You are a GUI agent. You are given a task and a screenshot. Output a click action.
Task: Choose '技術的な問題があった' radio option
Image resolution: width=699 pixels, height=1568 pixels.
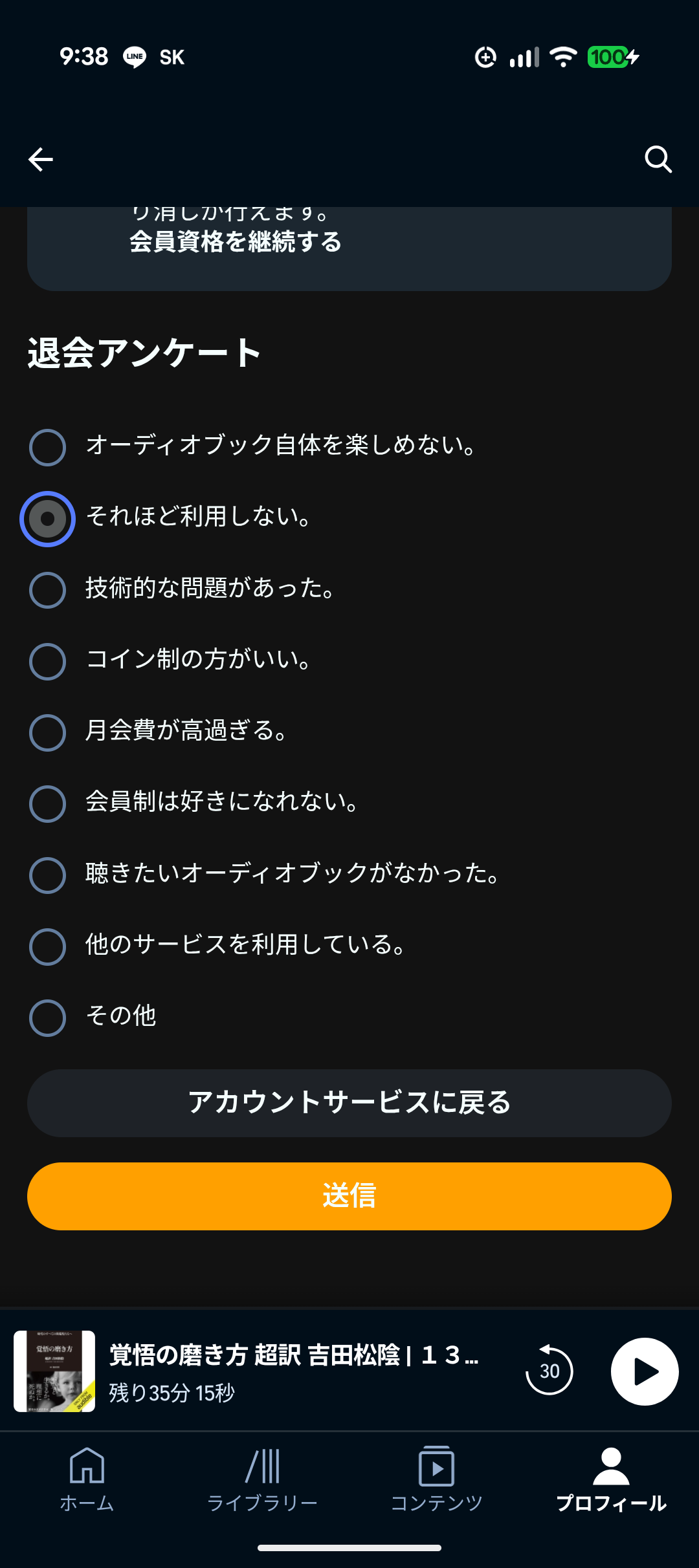pyautogui.click(x=48, y=590)
